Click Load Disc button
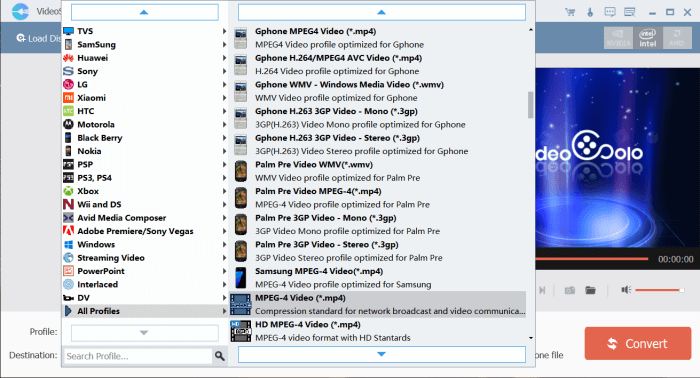Screen dimensions: 700x378 [38, 38]
